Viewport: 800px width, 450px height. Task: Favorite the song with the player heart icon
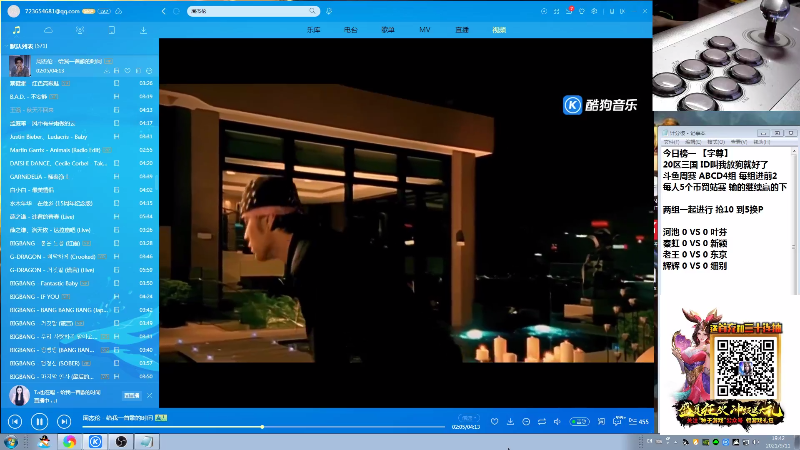[x=494, y=421]
